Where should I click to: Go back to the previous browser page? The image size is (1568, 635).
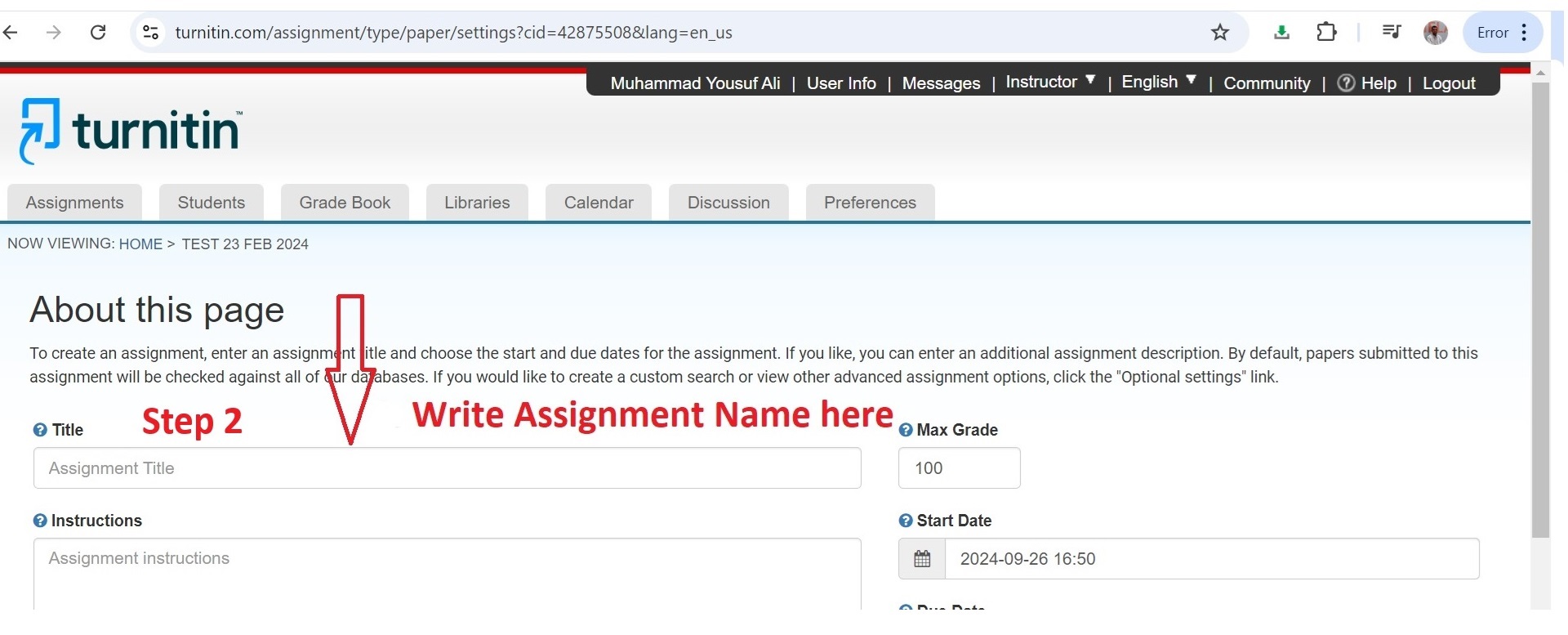[x=11, y=33]
